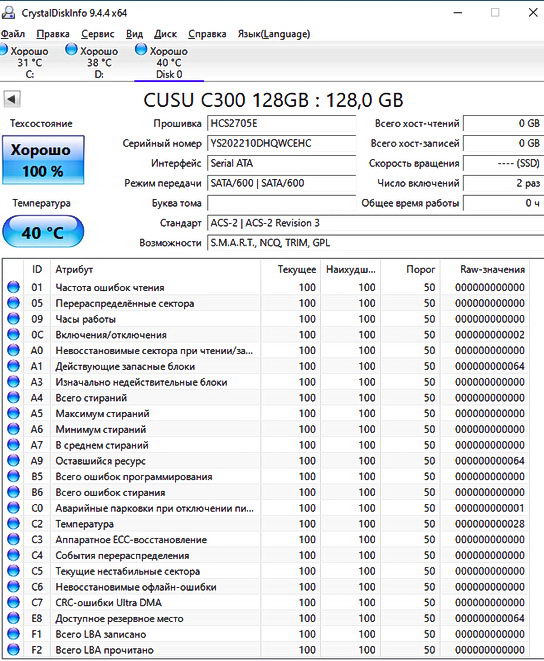
Task: Click the Общее время работы value 0 ч
Action: 503,203
